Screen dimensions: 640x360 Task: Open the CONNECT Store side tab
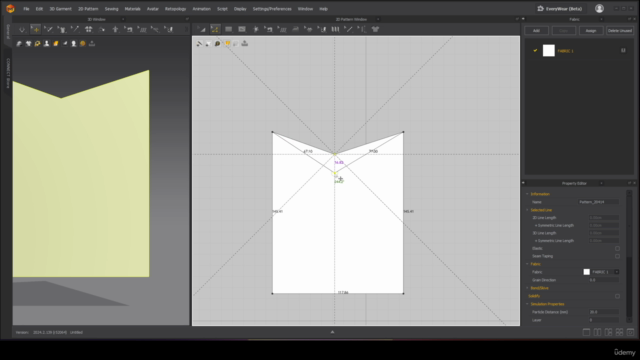(x=8, y=73)
